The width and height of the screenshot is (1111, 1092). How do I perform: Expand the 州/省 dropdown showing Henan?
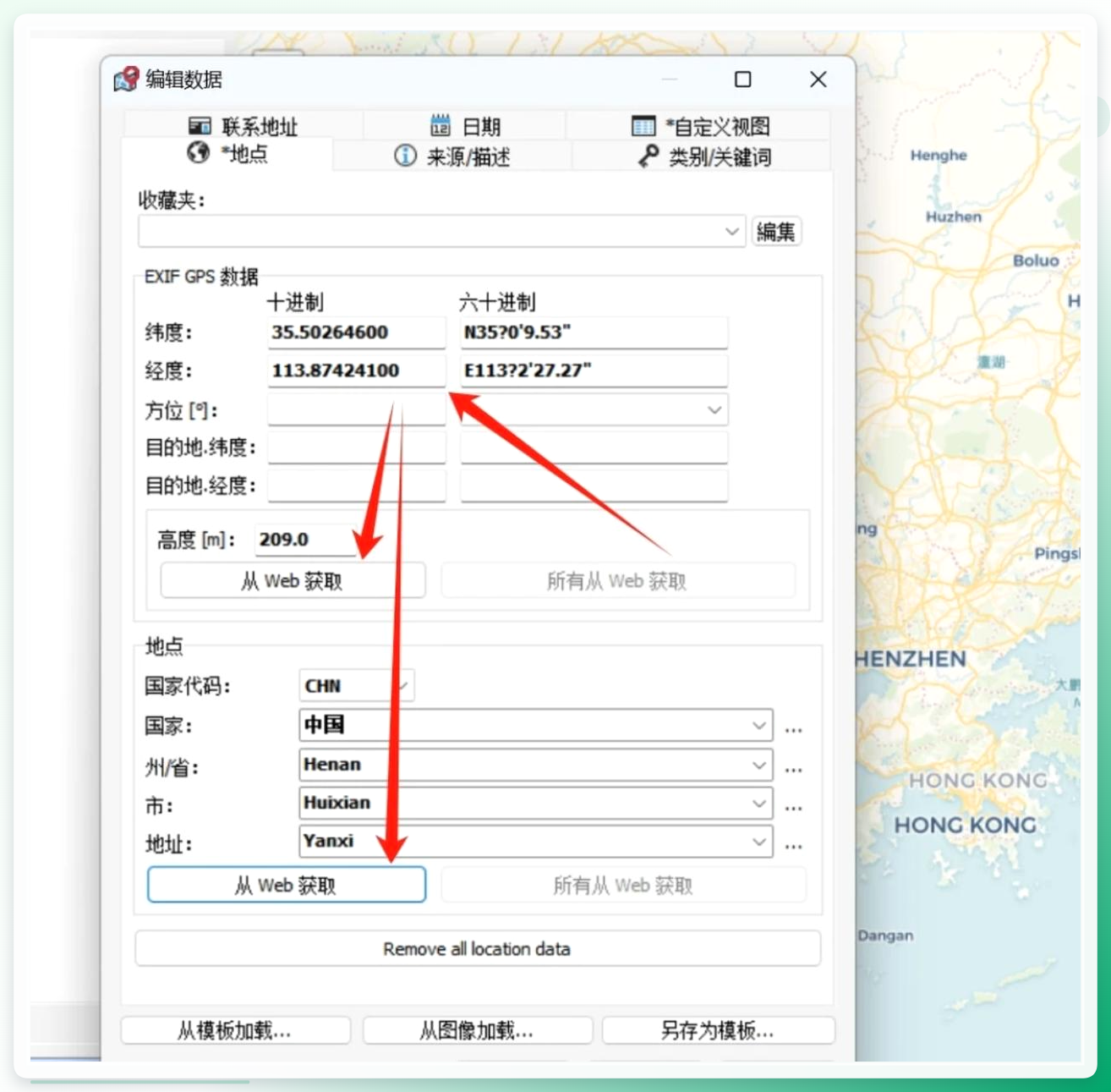pos(758,765)
